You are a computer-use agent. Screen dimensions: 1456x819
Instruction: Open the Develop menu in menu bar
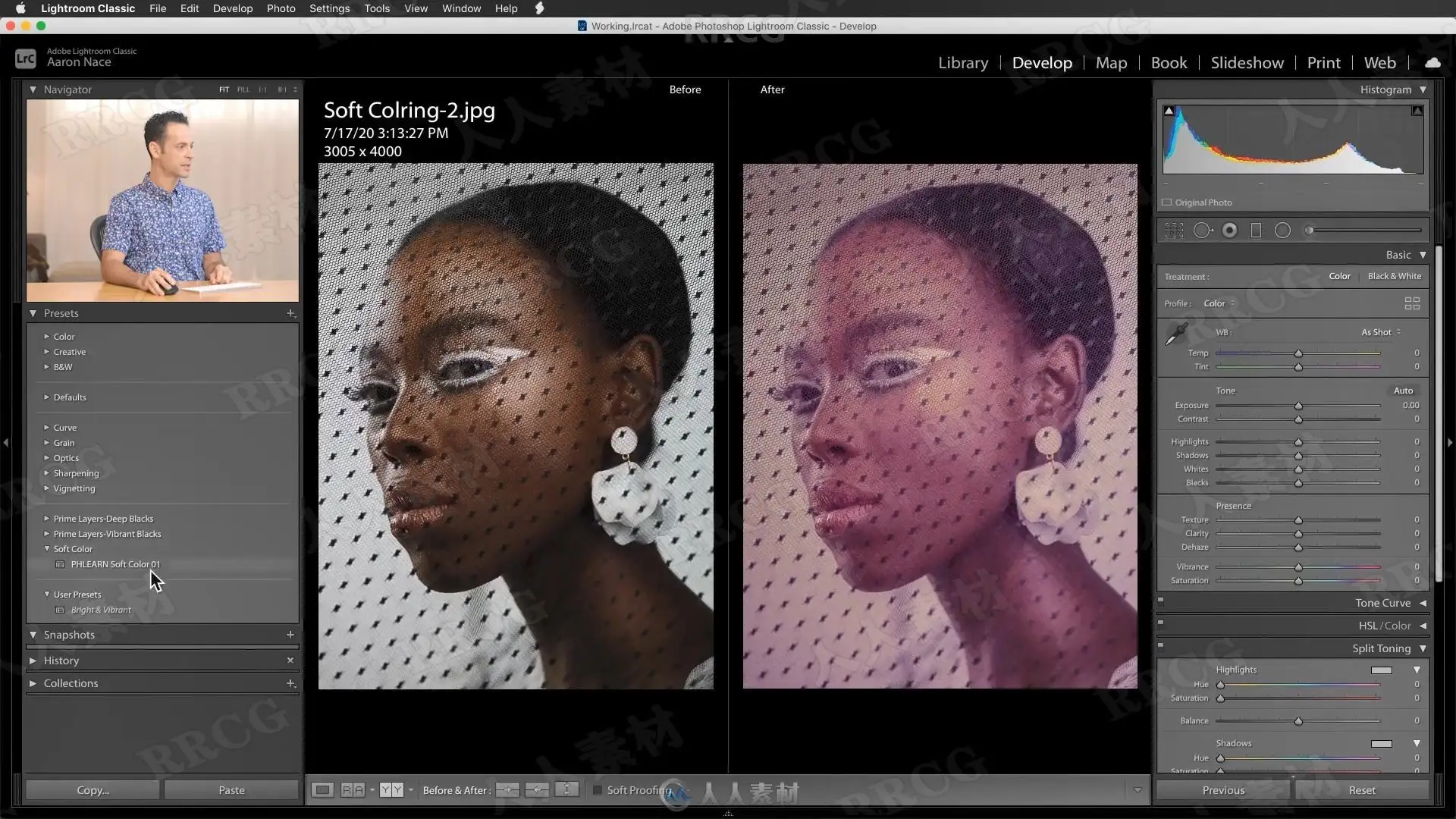pos(232,8)
